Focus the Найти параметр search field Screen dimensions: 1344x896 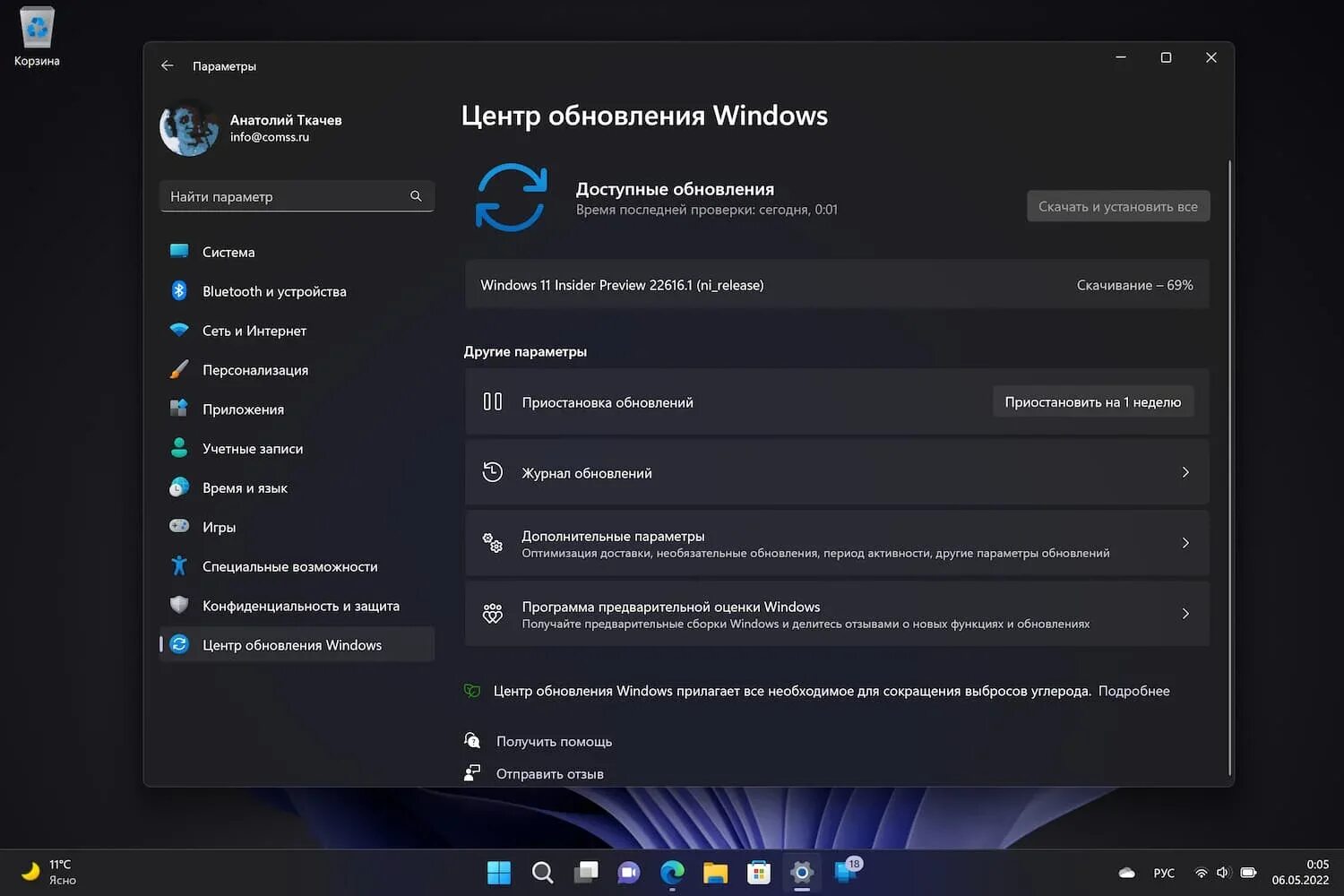click(x=297, y=196)
